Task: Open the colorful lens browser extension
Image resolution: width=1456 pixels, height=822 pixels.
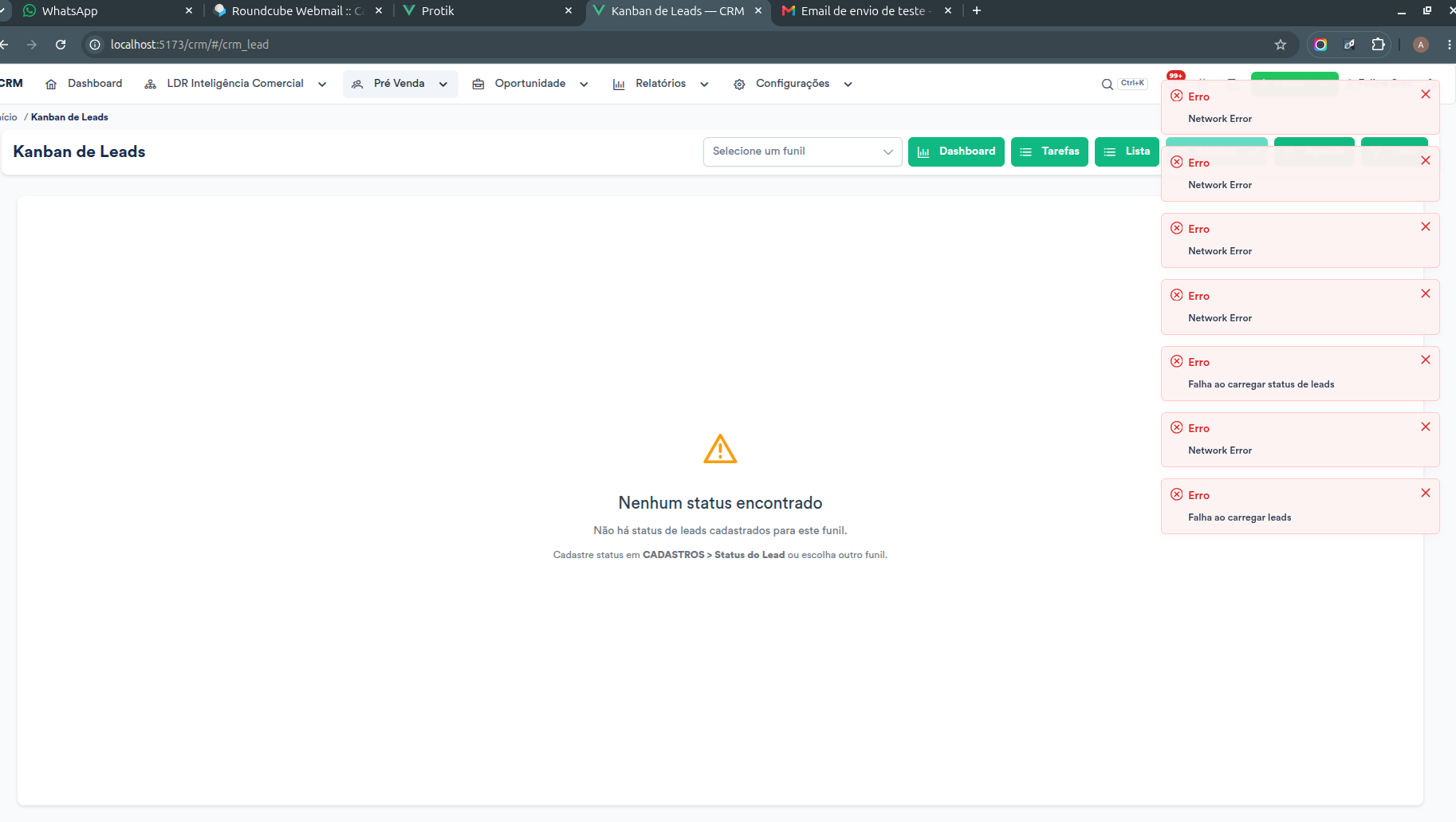Action: [1320, 45]
